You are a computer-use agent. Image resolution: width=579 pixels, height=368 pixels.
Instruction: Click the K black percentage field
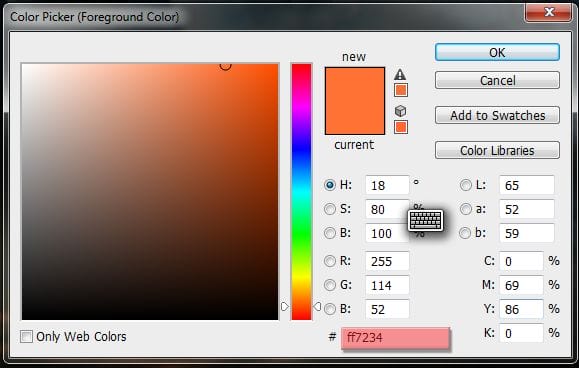[521, 333]
